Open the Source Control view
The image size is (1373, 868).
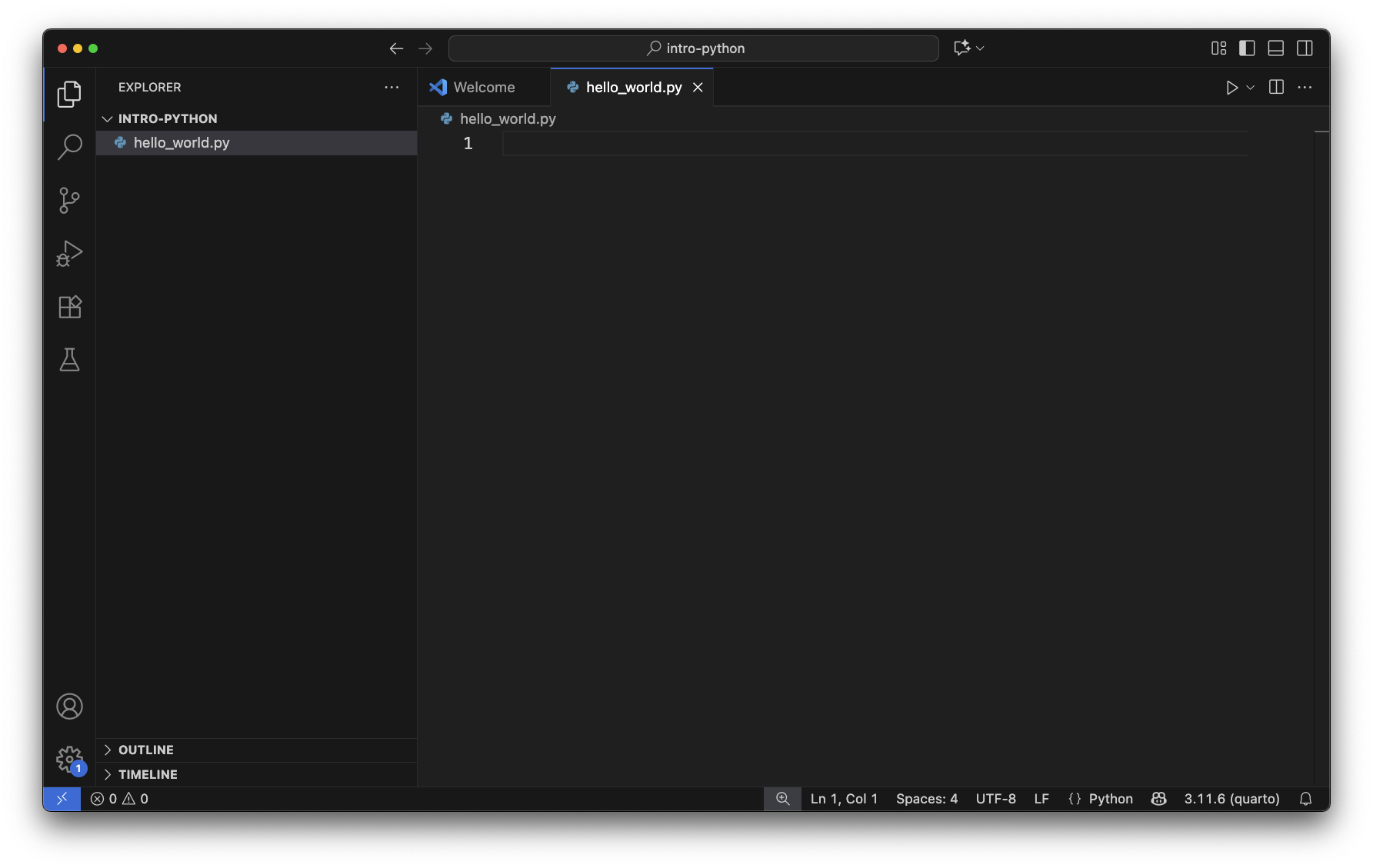69,201
